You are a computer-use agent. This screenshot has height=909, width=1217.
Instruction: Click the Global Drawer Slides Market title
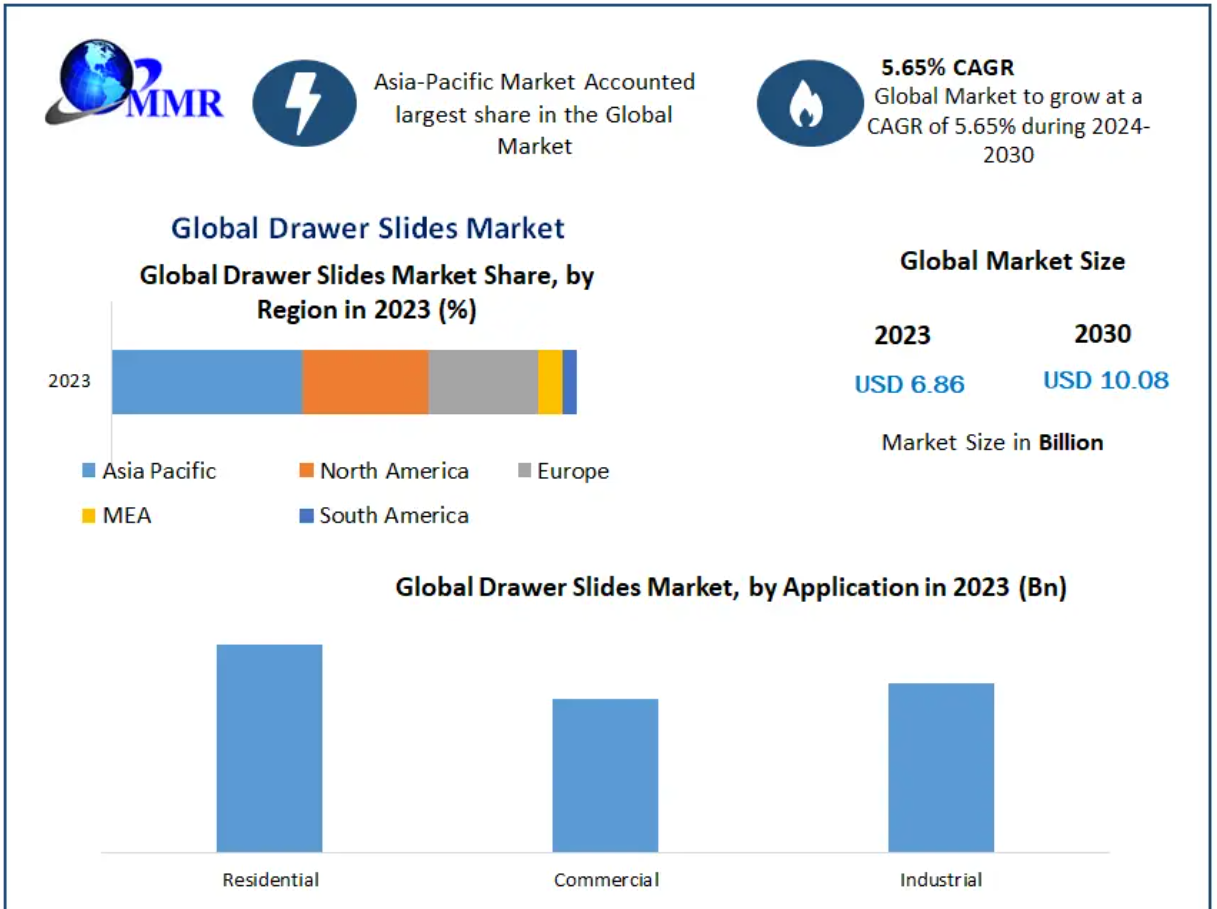(x=368, y=228)
